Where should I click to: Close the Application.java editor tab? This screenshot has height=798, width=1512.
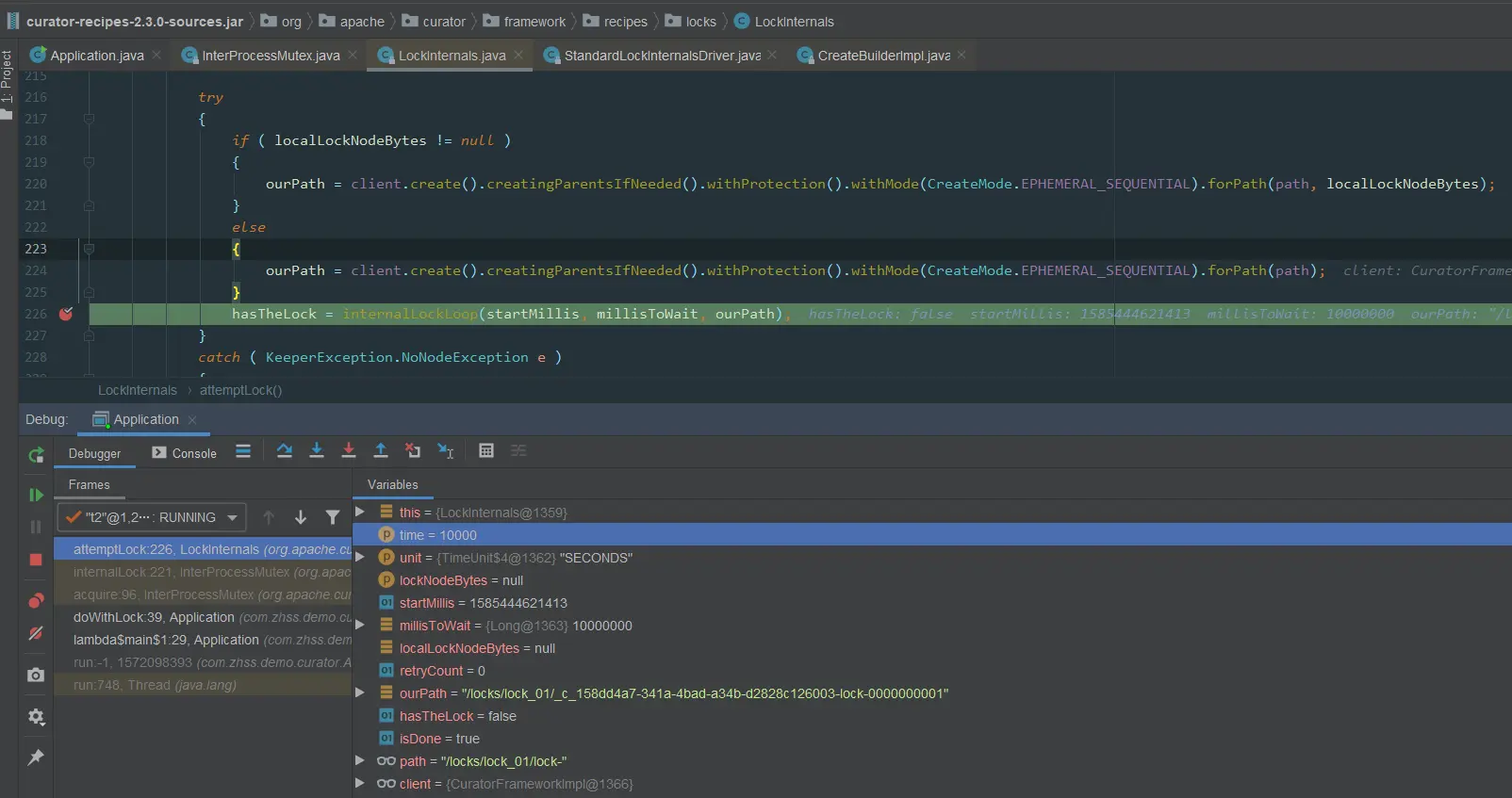[x=156, y=56]
